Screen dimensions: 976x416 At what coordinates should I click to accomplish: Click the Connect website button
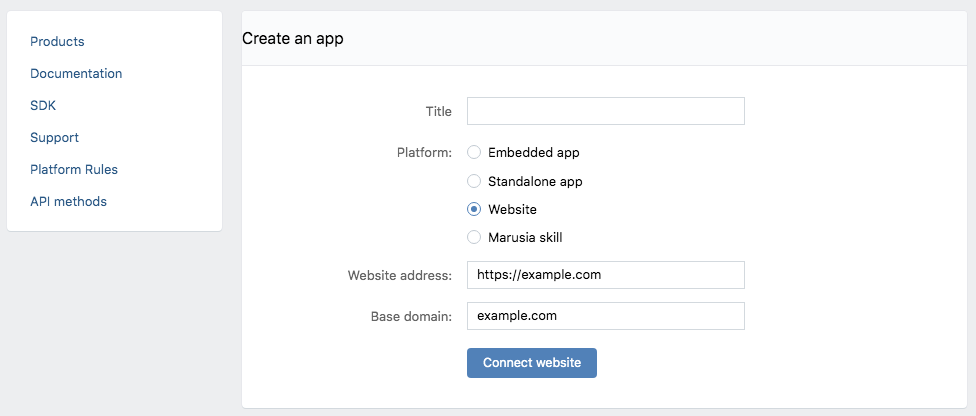coord(532,362)
